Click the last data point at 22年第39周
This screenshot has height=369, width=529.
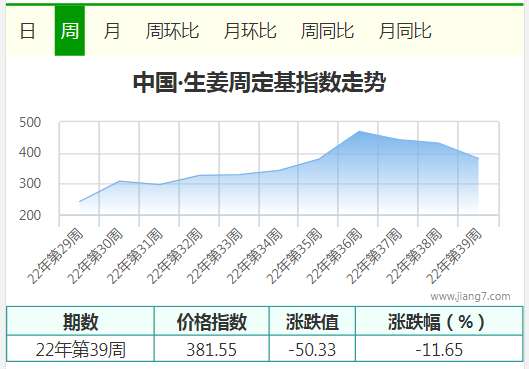(478, 159)
